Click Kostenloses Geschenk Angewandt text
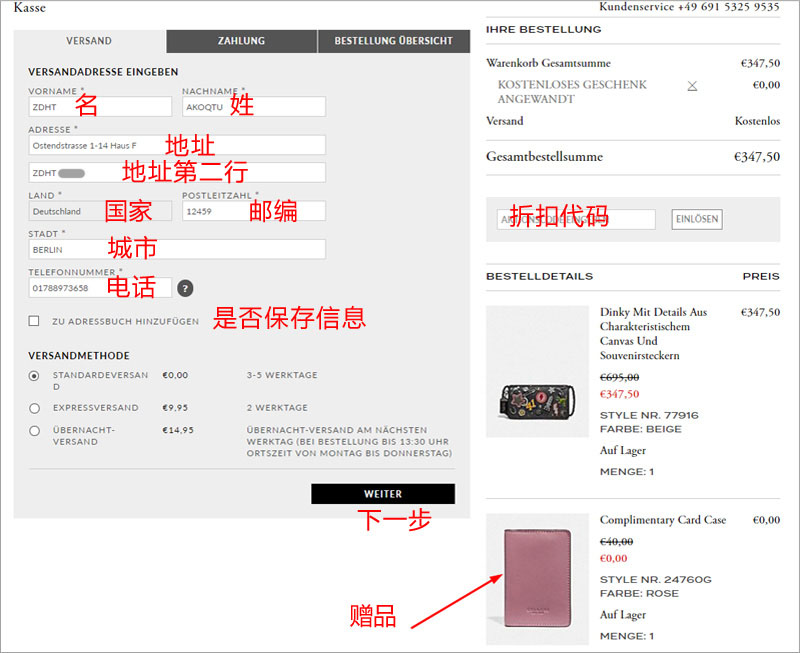The width and height of the screenshot is (800, 653). tap(572, 92)
